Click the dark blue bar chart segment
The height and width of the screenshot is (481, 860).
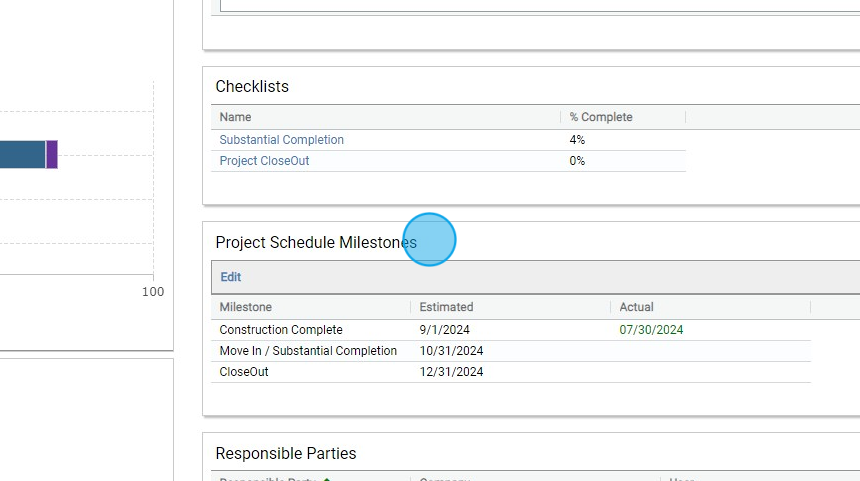coord(22,155)
